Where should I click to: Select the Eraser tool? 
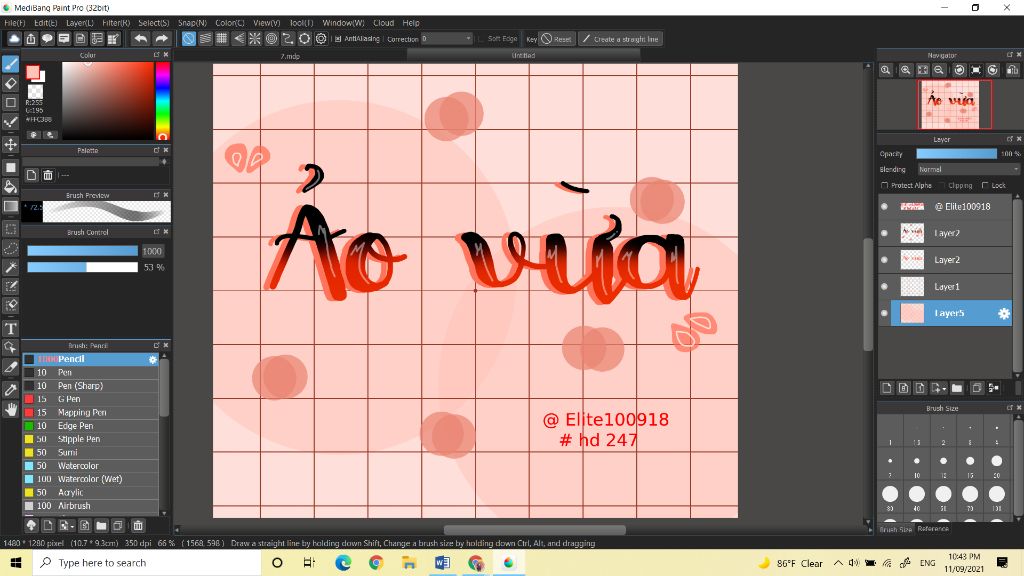[10, 83]
